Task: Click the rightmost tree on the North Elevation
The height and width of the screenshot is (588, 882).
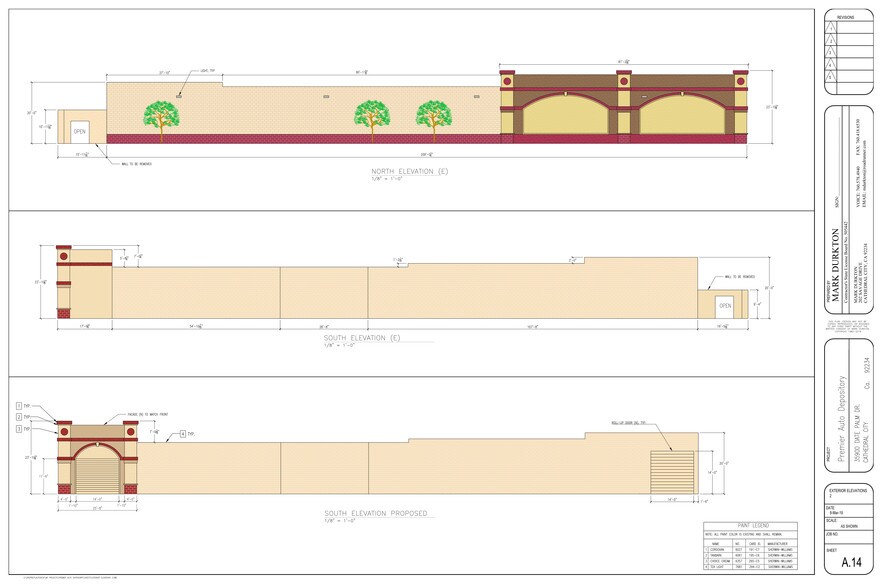Action: click(433, 114)
